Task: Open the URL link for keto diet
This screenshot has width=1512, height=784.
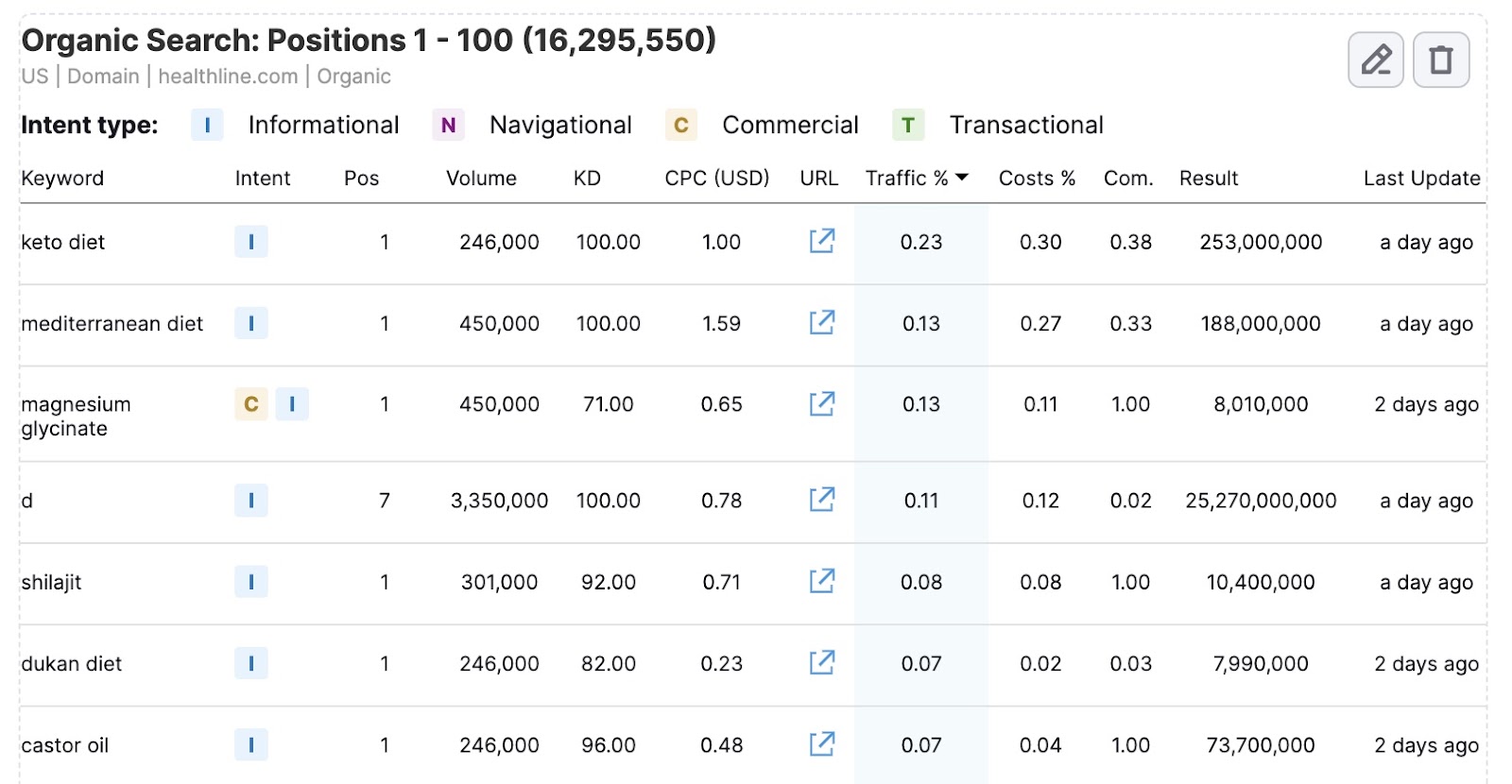Action: [x=821, y=242]
